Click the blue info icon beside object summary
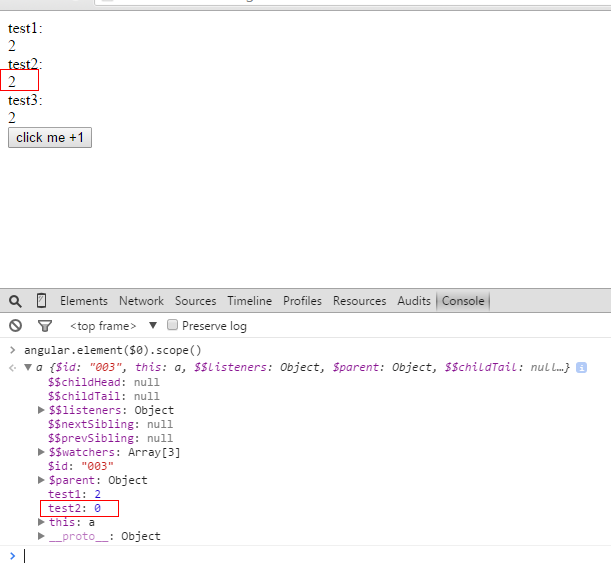This screenshot has width=611, height=571. [582, 368]
